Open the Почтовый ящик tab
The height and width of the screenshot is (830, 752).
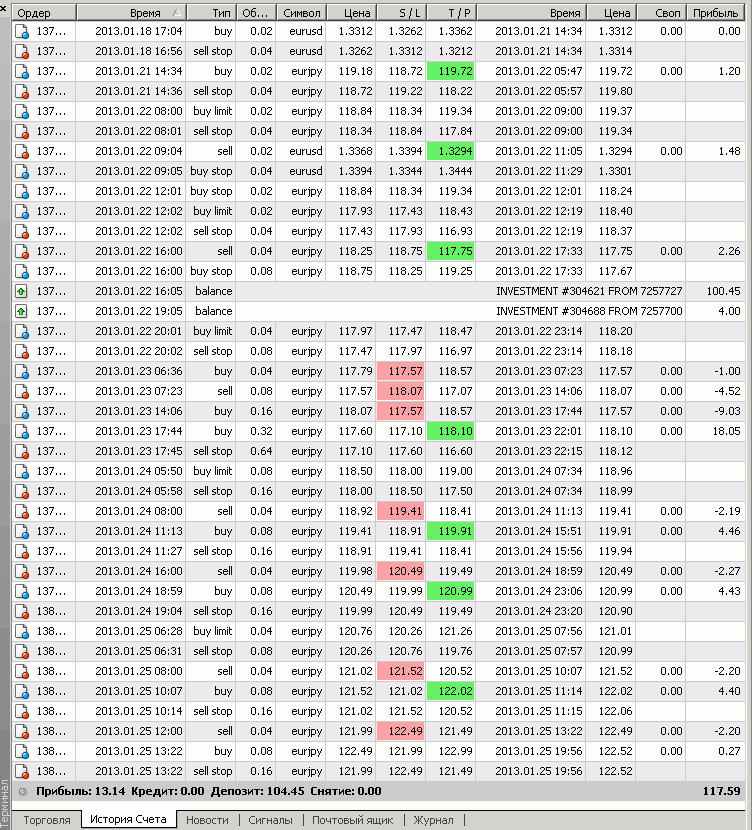tap(352, 820)
